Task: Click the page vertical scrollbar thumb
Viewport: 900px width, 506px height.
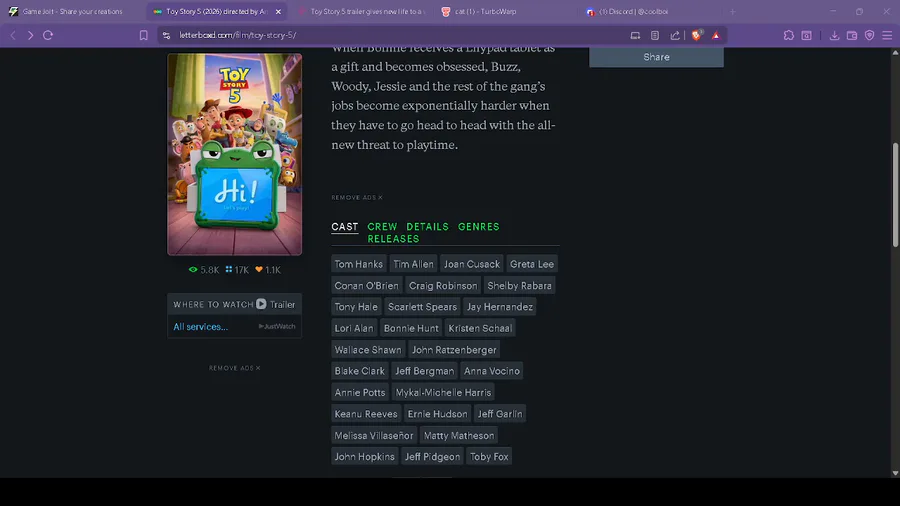Action: point(895,195)
